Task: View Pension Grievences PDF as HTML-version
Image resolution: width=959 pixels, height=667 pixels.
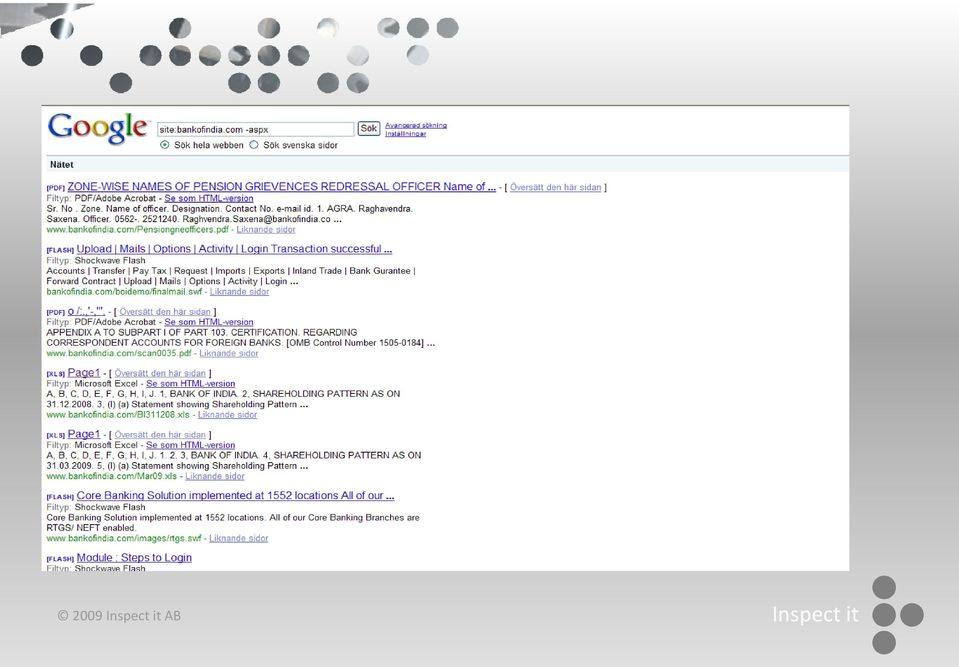Action: 209,198
